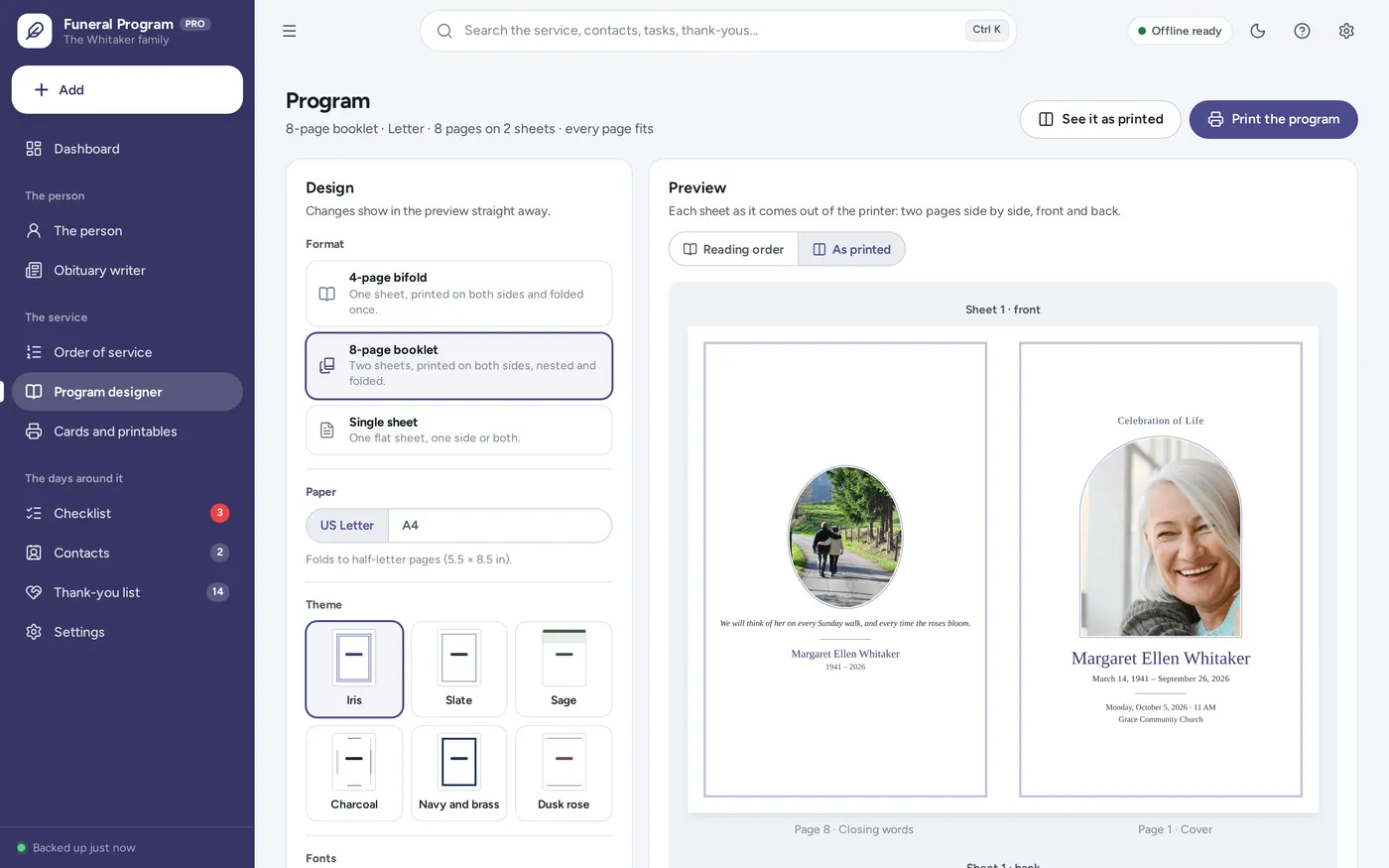Open Dashboard from the sidebar

[127, 149]
